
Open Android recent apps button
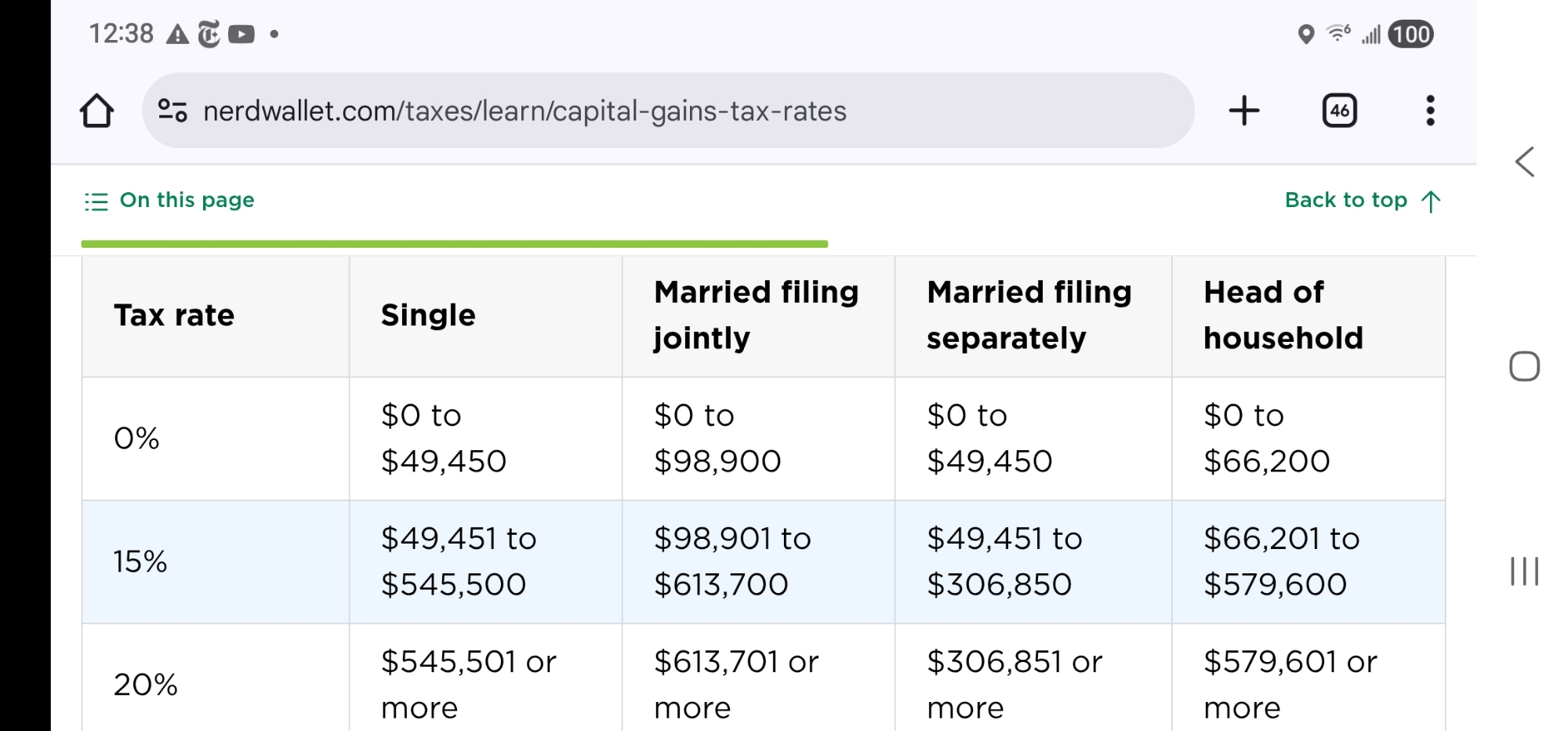click(x=1524, y=571)
